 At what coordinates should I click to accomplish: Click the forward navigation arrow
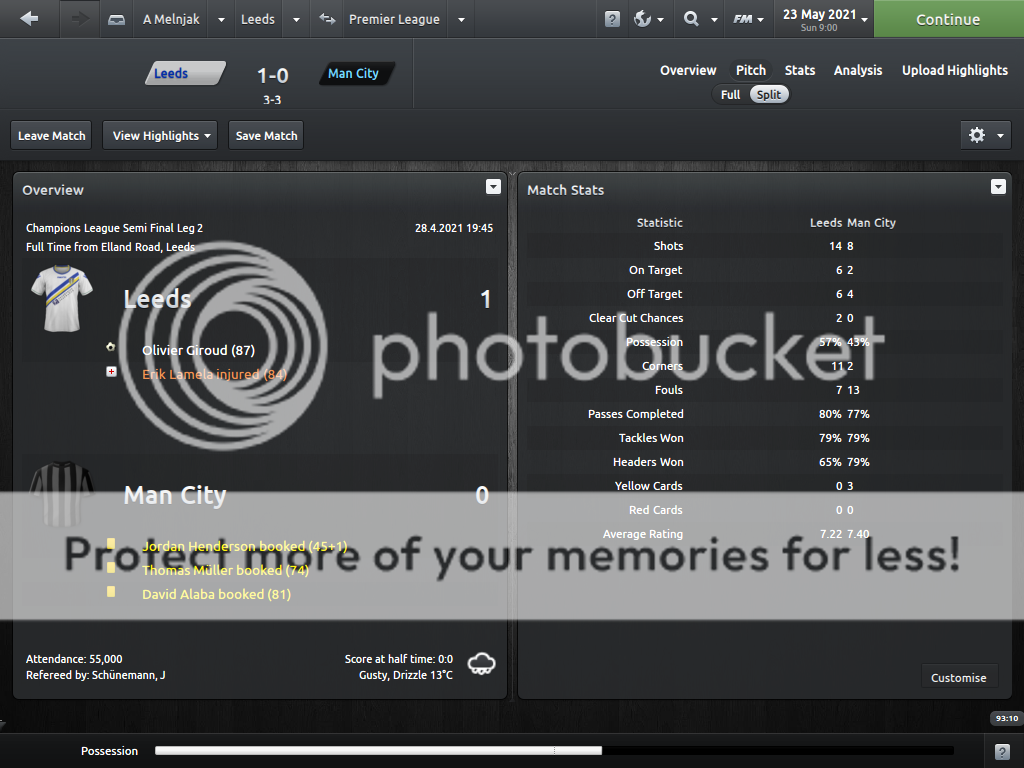[x=79, y=19]
